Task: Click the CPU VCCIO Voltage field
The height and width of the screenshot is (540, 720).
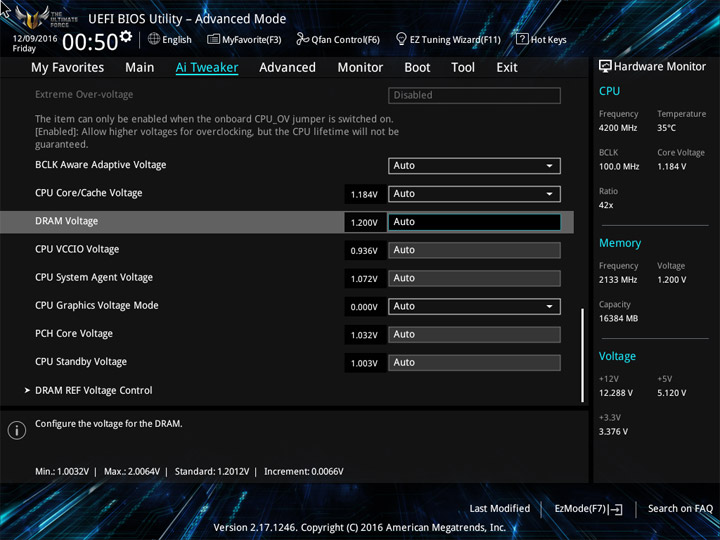Action: 474,250
